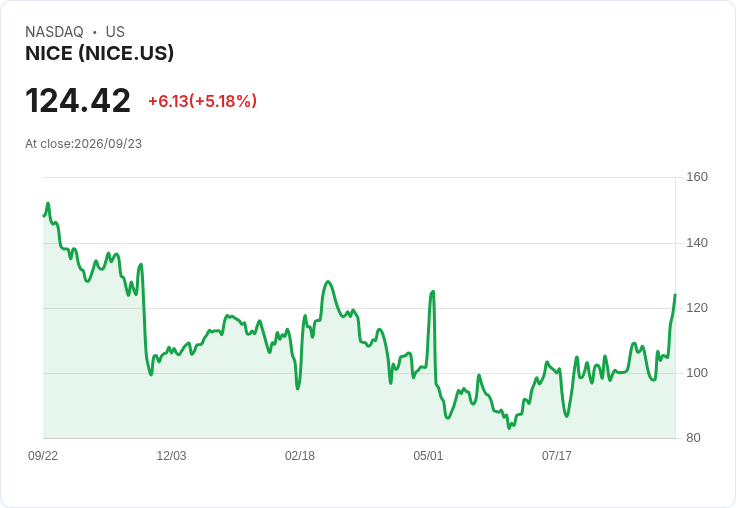736x508 pixels.
Task: Click the US market label
Action: pyautogui.click(x=115, y=32)
